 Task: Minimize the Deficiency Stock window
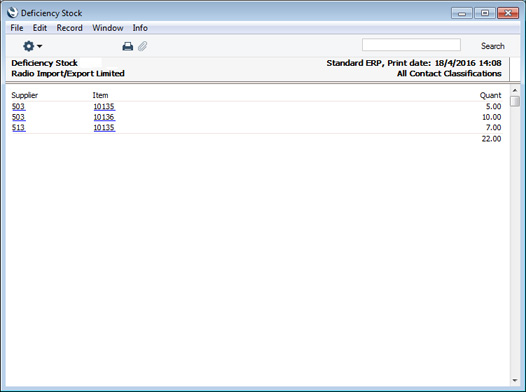pos(462,13)
